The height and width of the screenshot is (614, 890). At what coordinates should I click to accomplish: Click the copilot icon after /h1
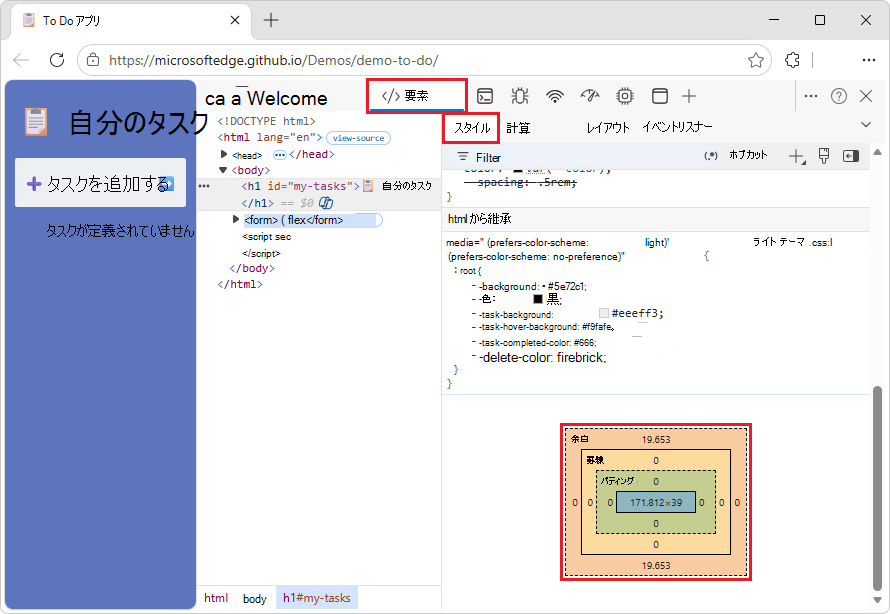326,203
